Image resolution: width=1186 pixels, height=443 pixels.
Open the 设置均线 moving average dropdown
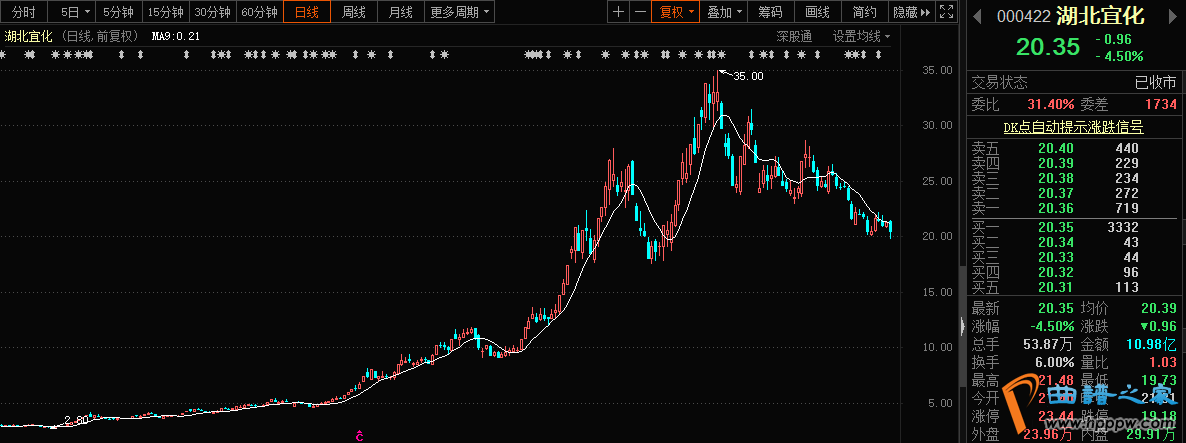(x=861, y=36)
